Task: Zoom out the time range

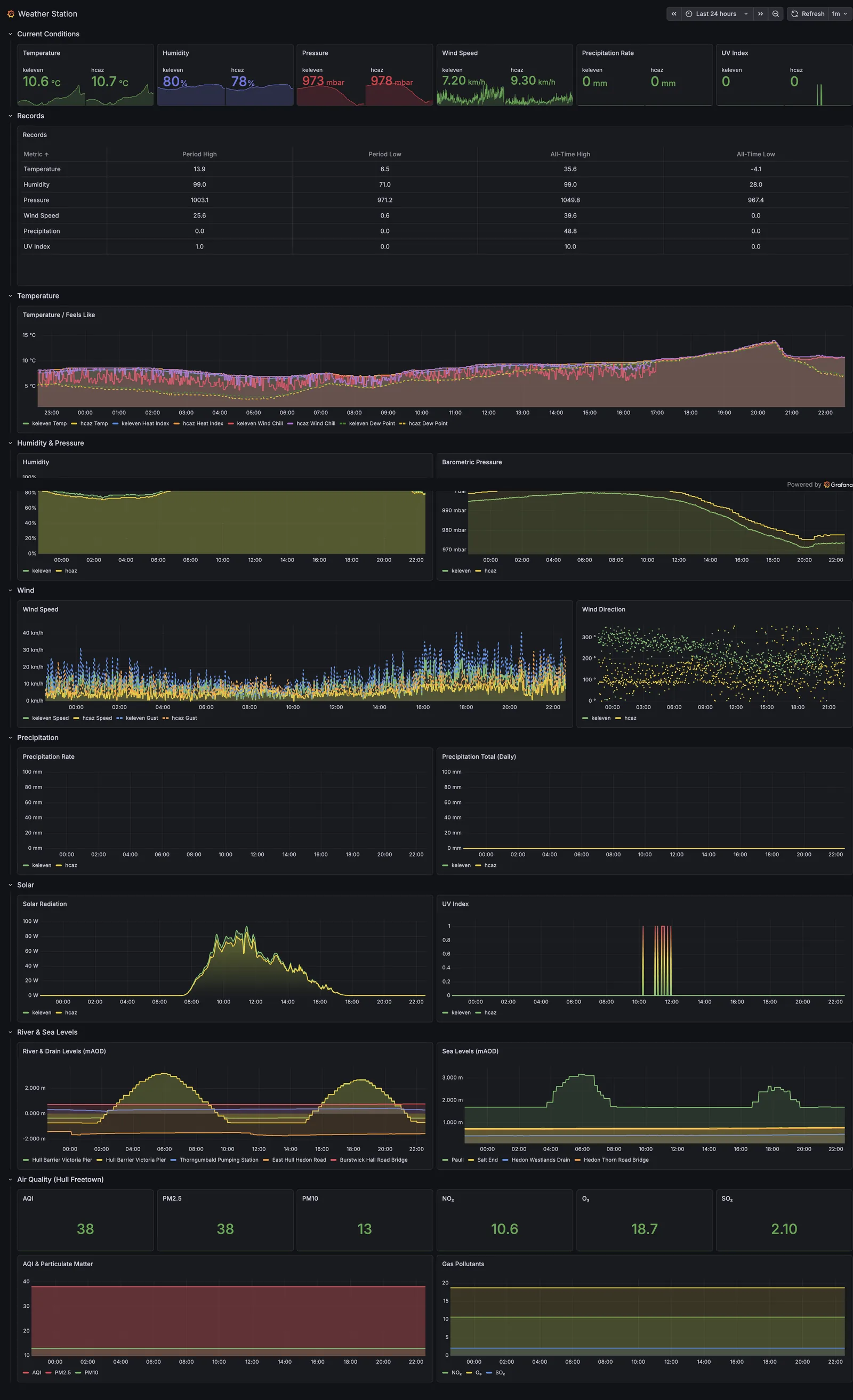Action: click(x=775, y=14)
